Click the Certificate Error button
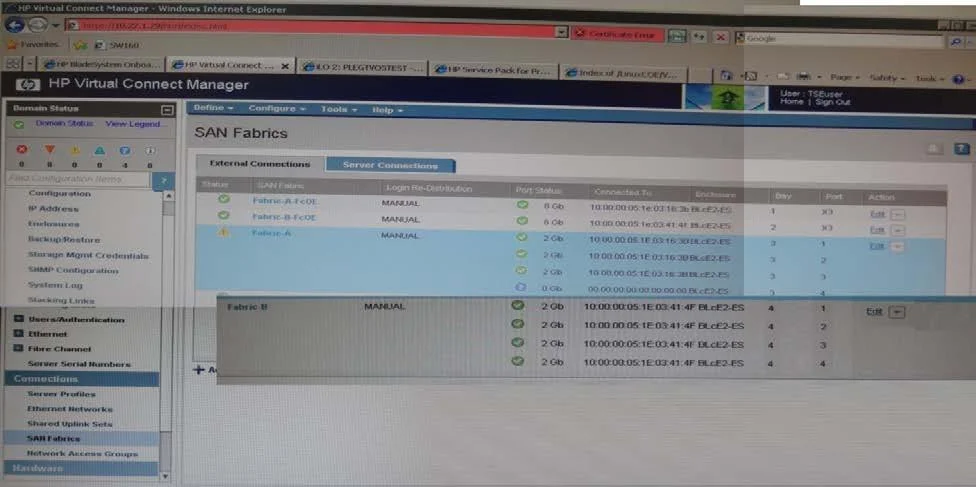This screenshot has width=976, height=487. (x=616, y=35)
